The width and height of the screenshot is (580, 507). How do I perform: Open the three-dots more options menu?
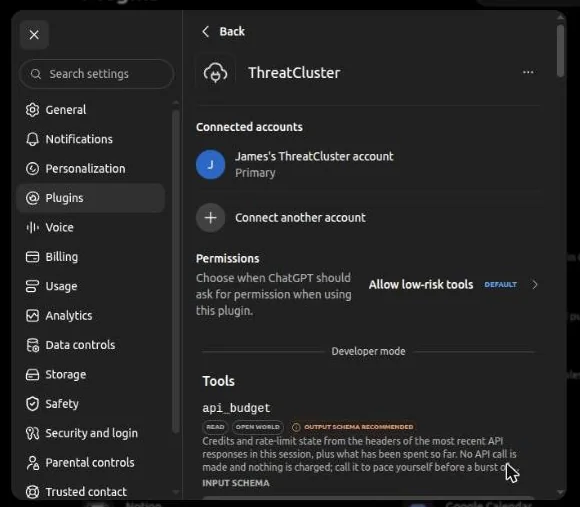(x=528, y=72)
